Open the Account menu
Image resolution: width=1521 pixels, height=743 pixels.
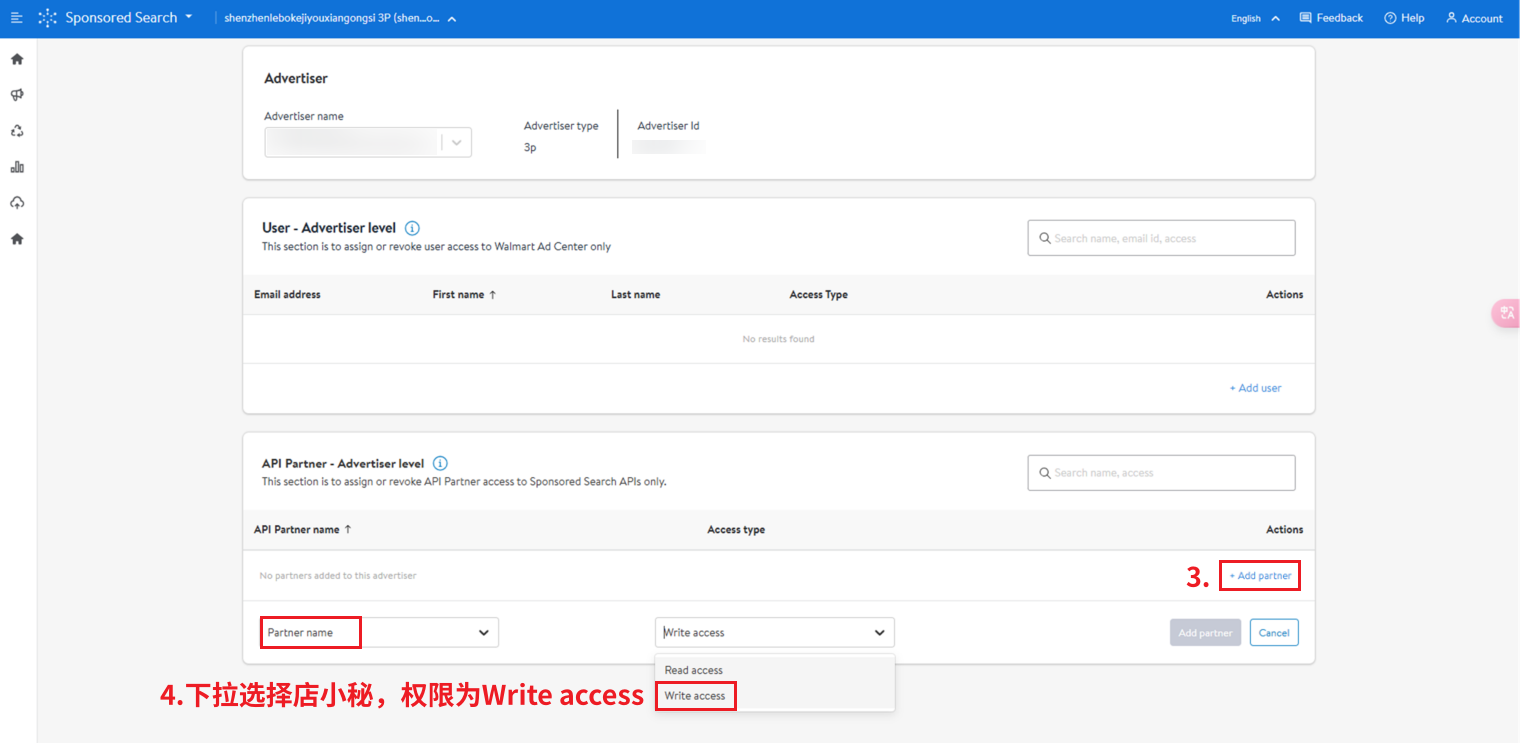click(1474, 18)
